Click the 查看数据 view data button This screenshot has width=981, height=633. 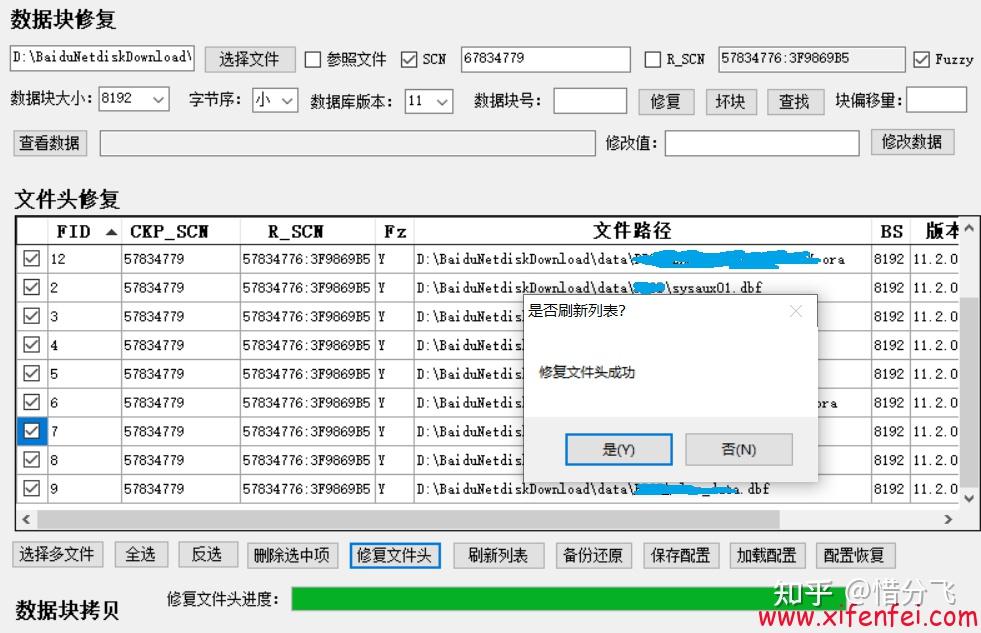point(48,142)
